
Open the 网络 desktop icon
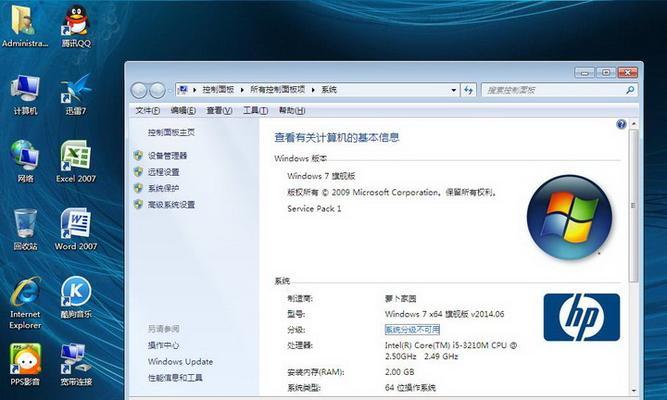pos(25,162)
